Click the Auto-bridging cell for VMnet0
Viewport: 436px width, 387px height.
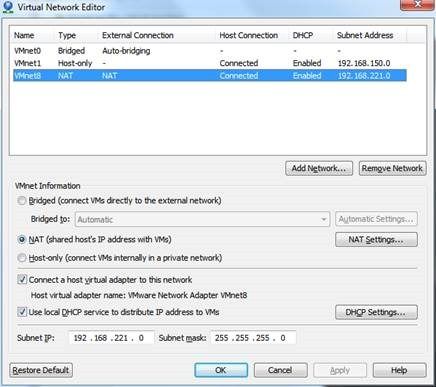point(126,51)
